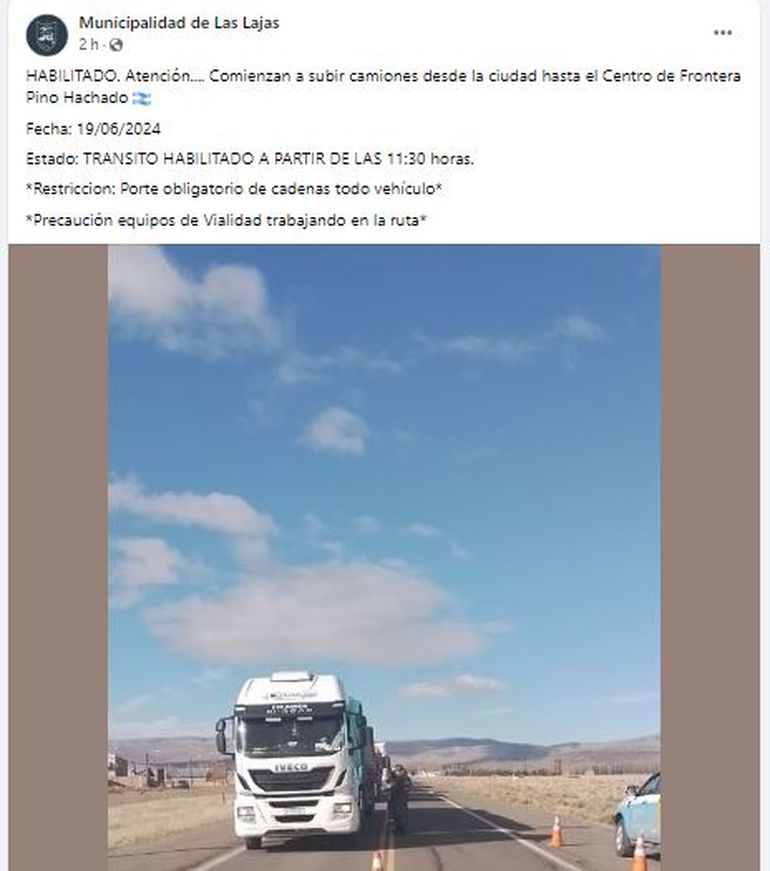
Task: Click the TRANSITO HABILITADO status line
Action: 250,159
